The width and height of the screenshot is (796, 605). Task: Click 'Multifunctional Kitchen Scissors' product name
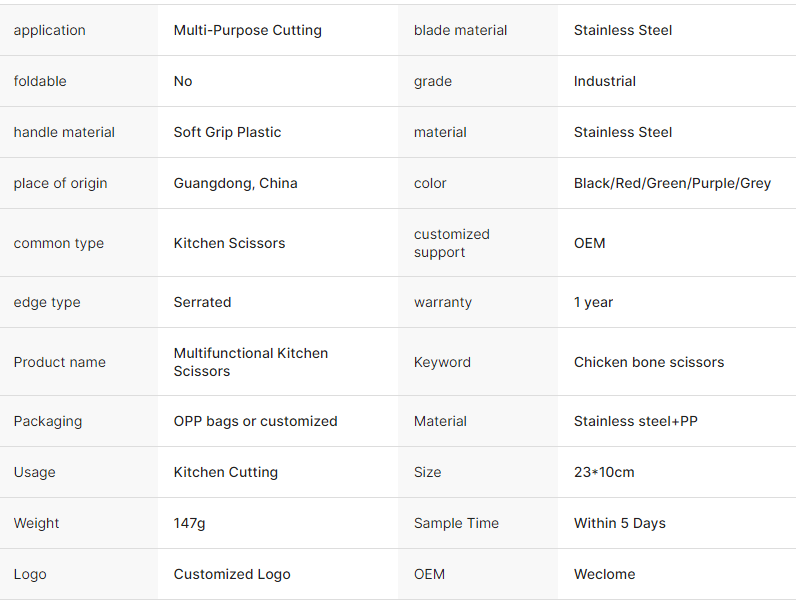[x=250, y=362]
